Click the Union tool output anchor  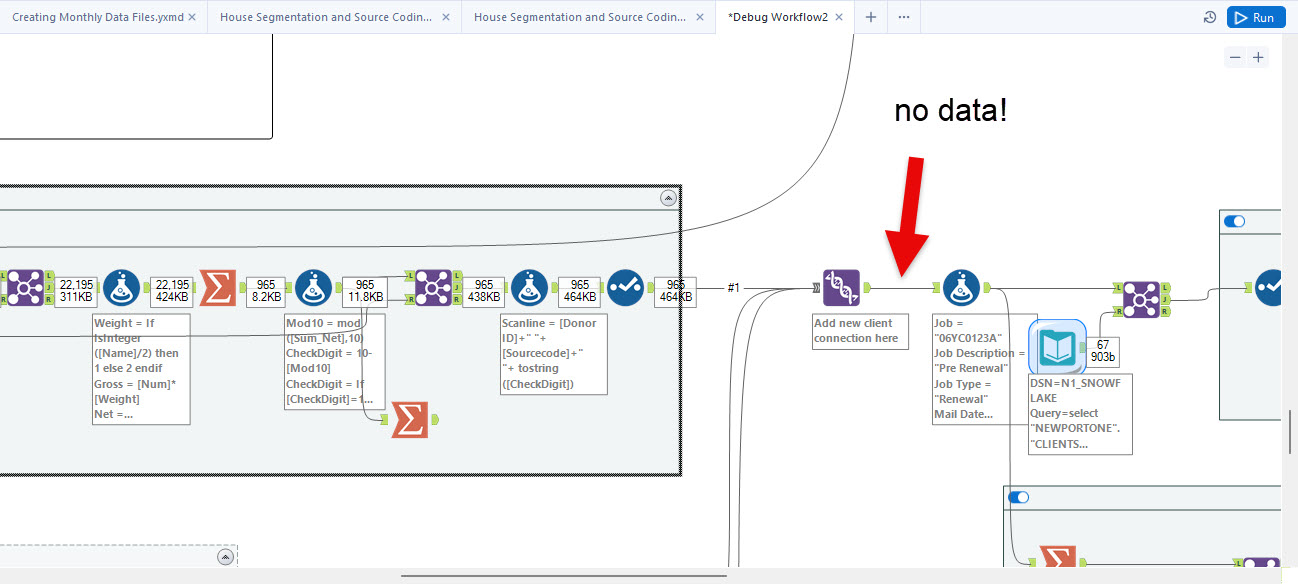coord(867,288)
